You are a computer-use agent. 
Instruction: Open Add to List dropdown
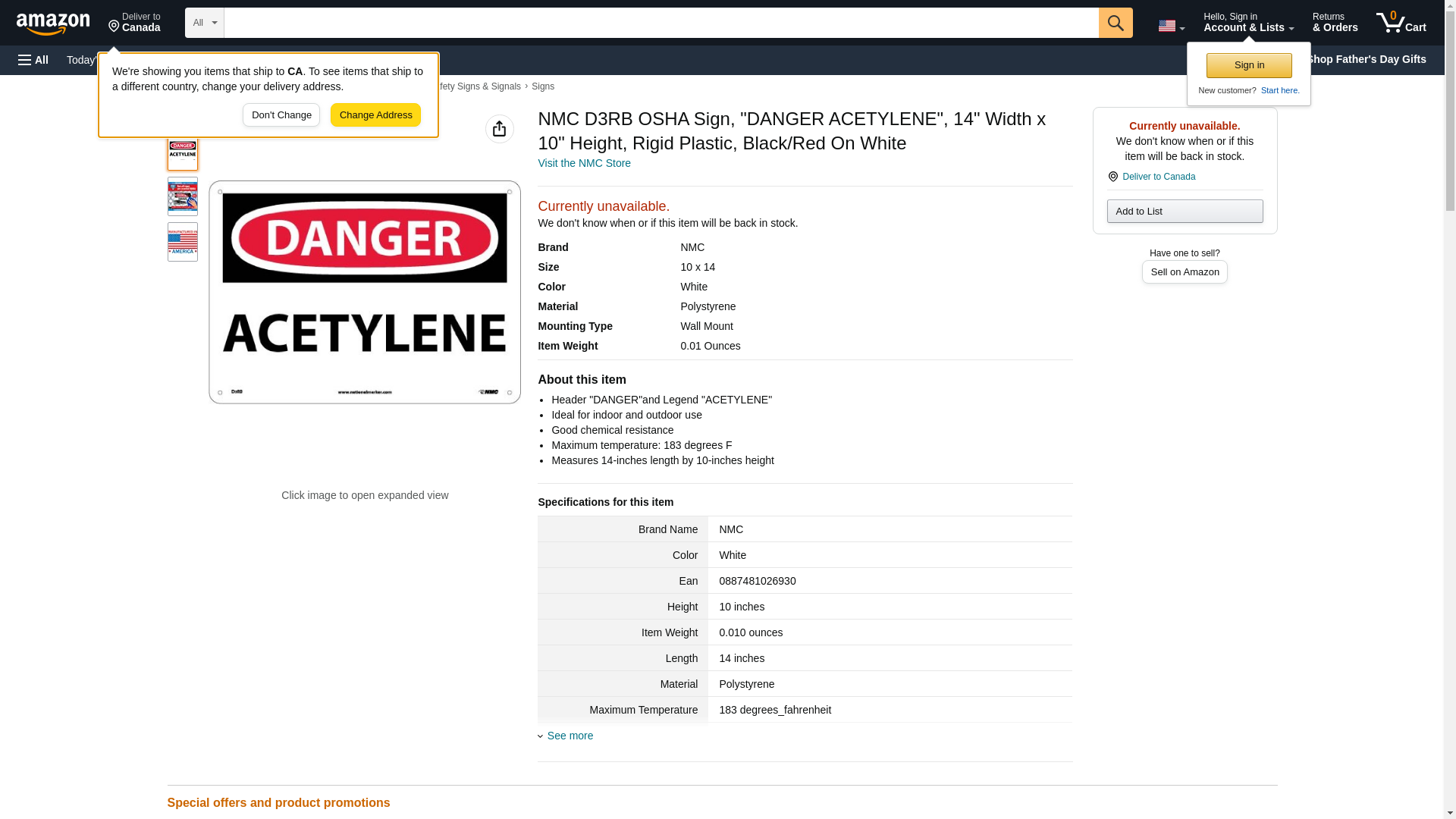tap(1184, 211)
